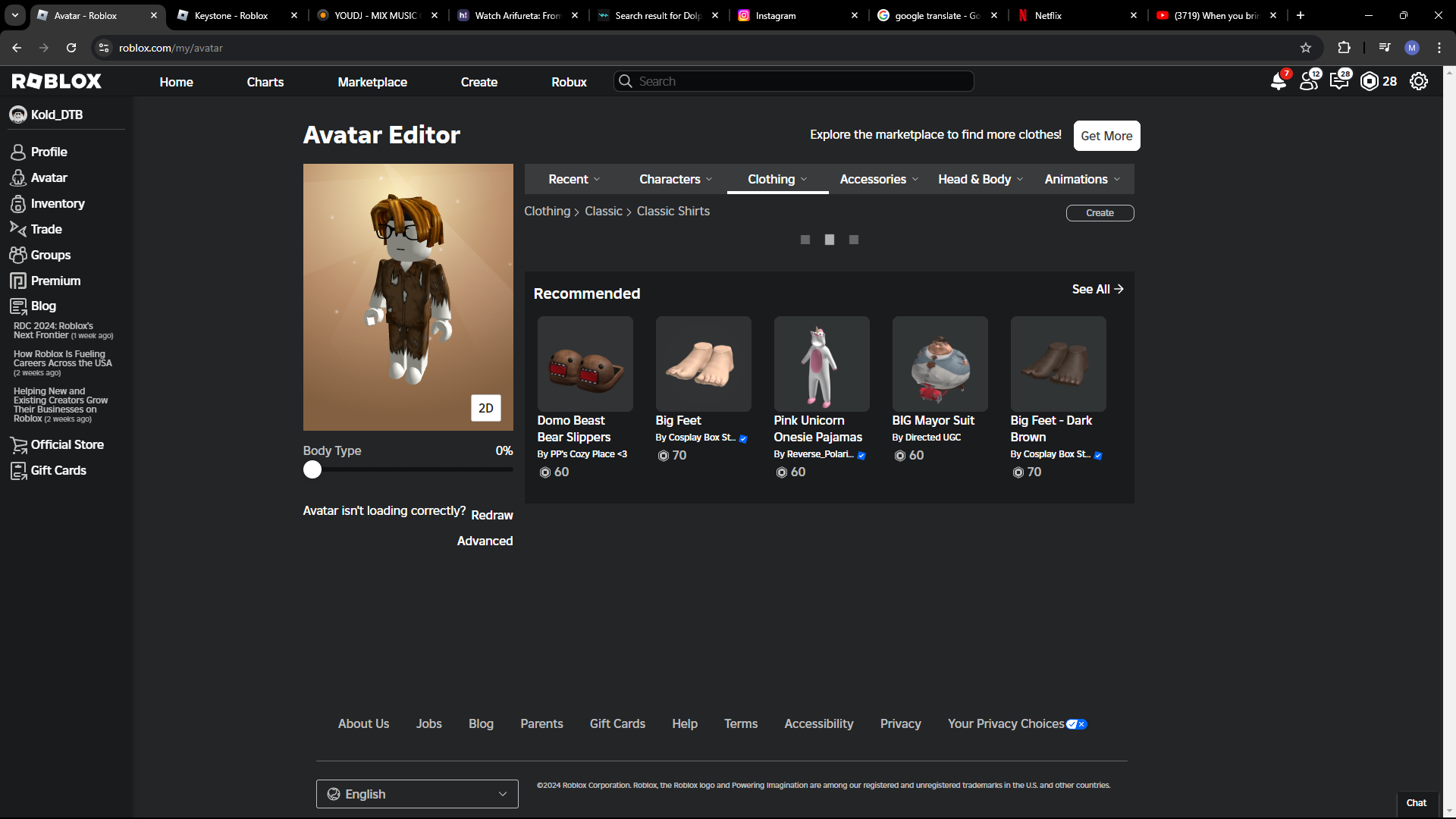Click Redraw to reload avatar
Viewport: 1456px width, 819px height.
pos(492,515)
